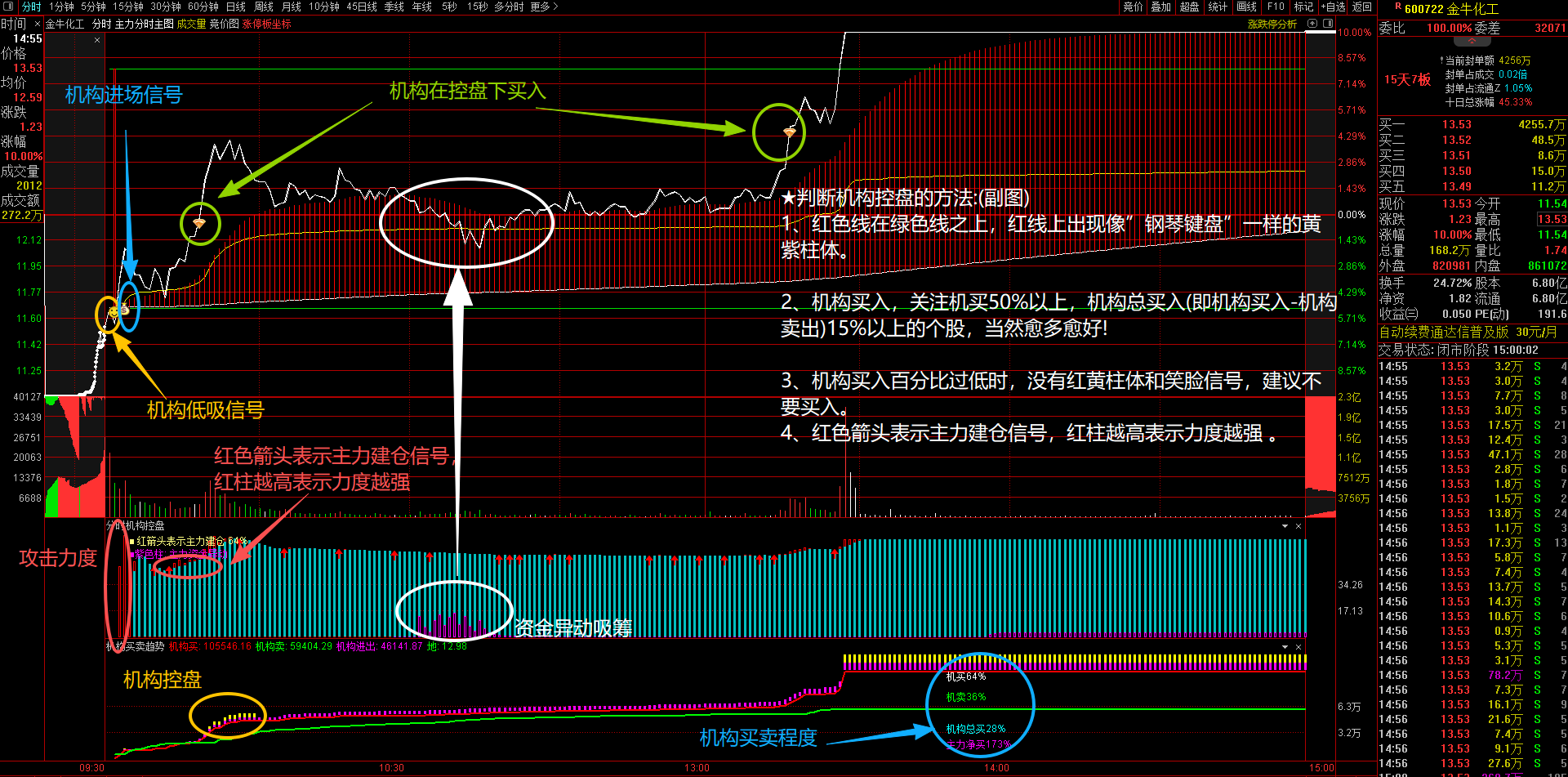This screenshot has width=1568, height=777.
Task: Toggle the sidebar panel icon beside 分时
Action: point(9,7)
